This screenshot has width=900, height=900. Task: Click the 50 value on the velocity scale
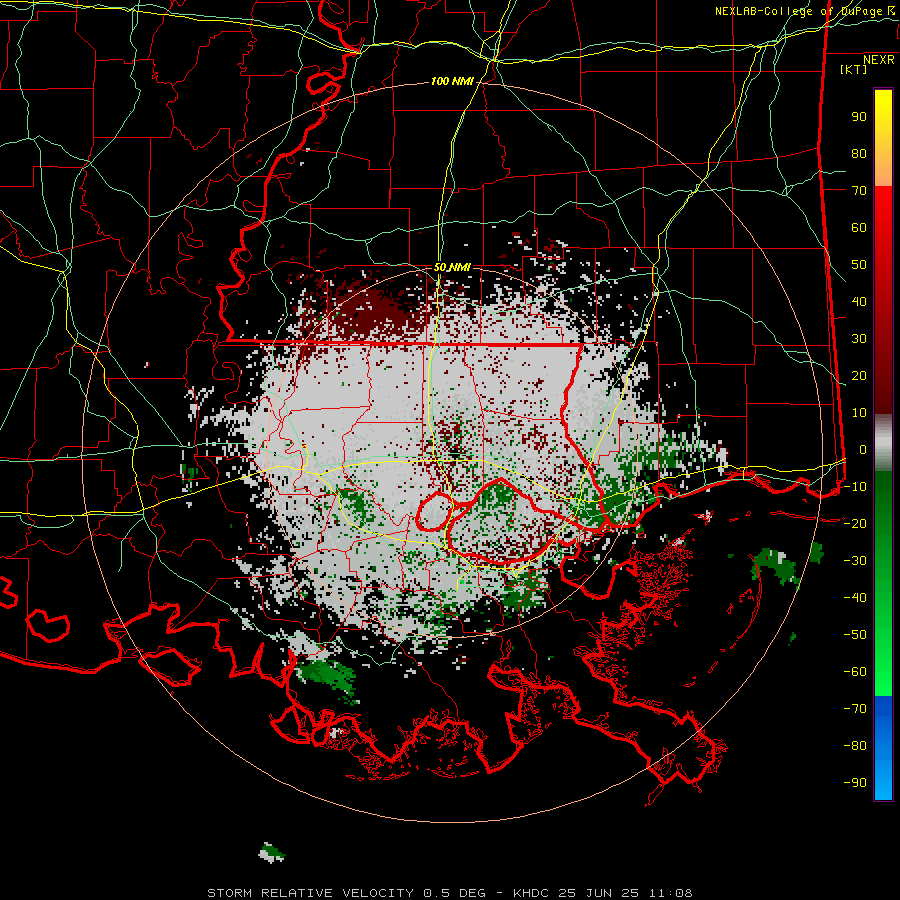pos(859,265)
